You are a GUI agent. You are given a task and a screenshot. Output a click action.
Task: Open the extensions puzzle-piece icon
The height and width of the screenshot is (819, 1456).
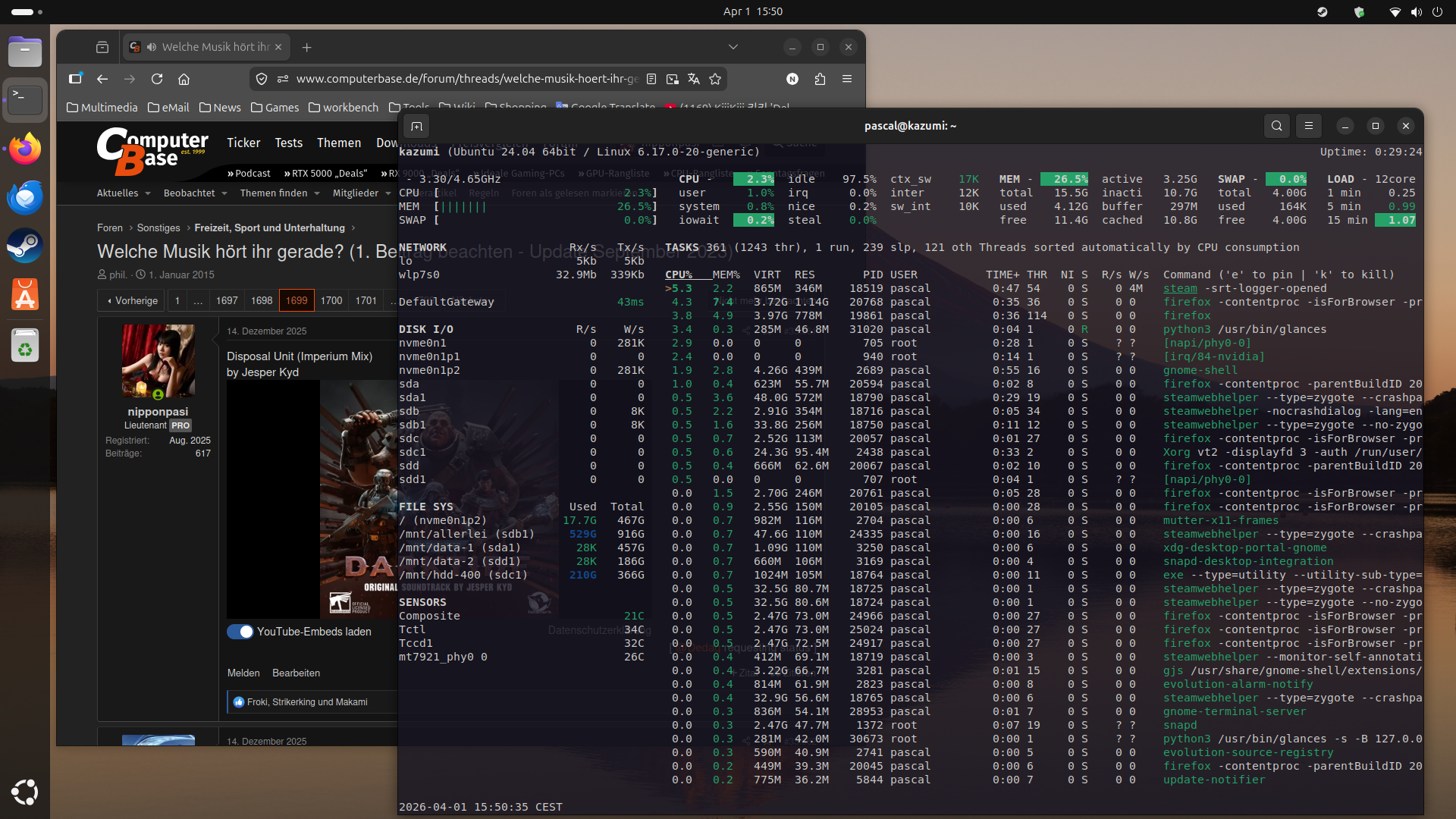click(820, 78)
